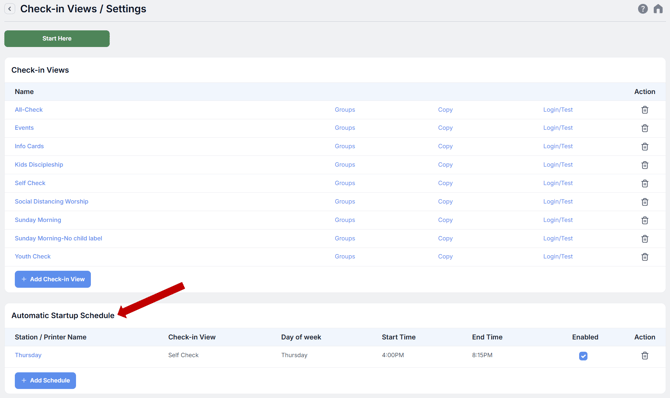Viewport: 670px width, 398px height.
Task: Copy the Events view
Action: click(x=445, y=127)
